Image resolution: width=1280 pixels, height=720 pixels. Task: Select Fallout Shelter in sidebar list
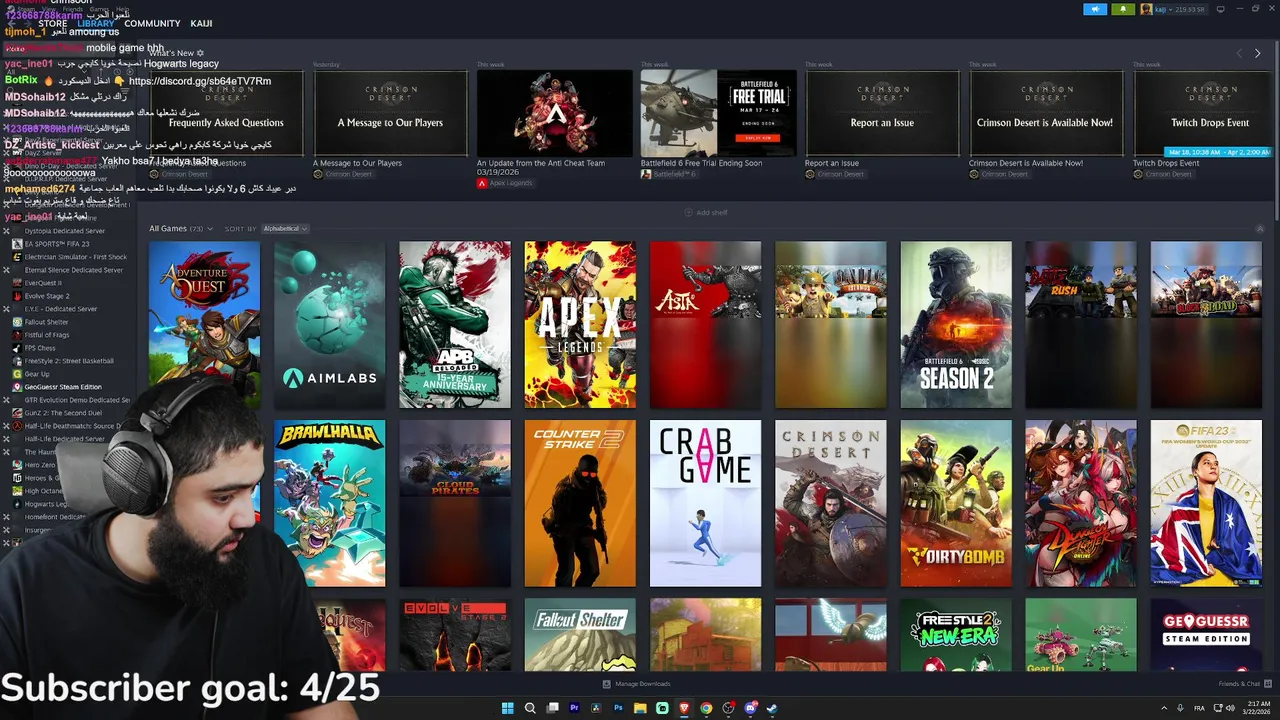tap(46, 322)
